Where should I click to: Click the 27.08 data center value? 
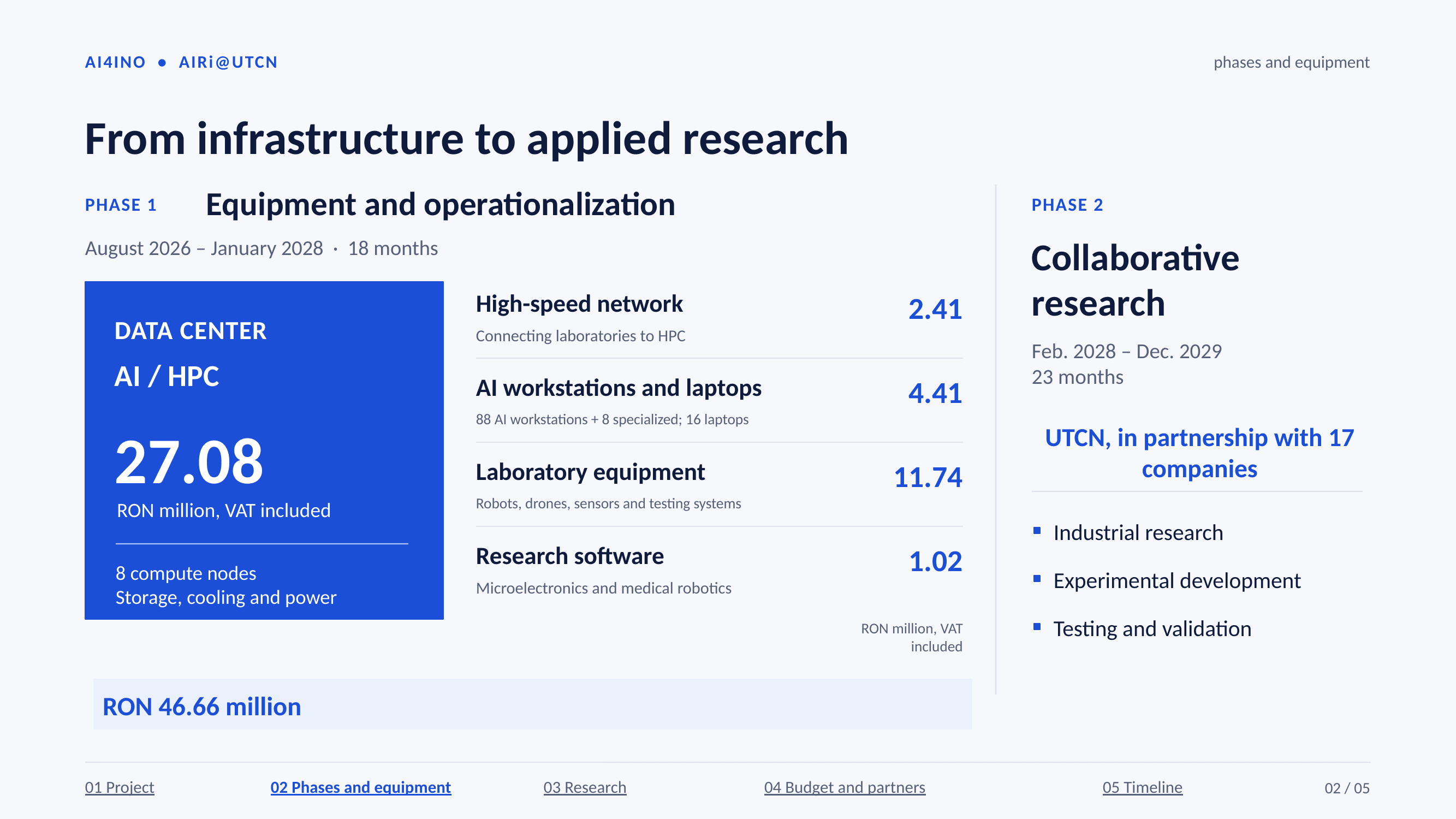point(189,462)
